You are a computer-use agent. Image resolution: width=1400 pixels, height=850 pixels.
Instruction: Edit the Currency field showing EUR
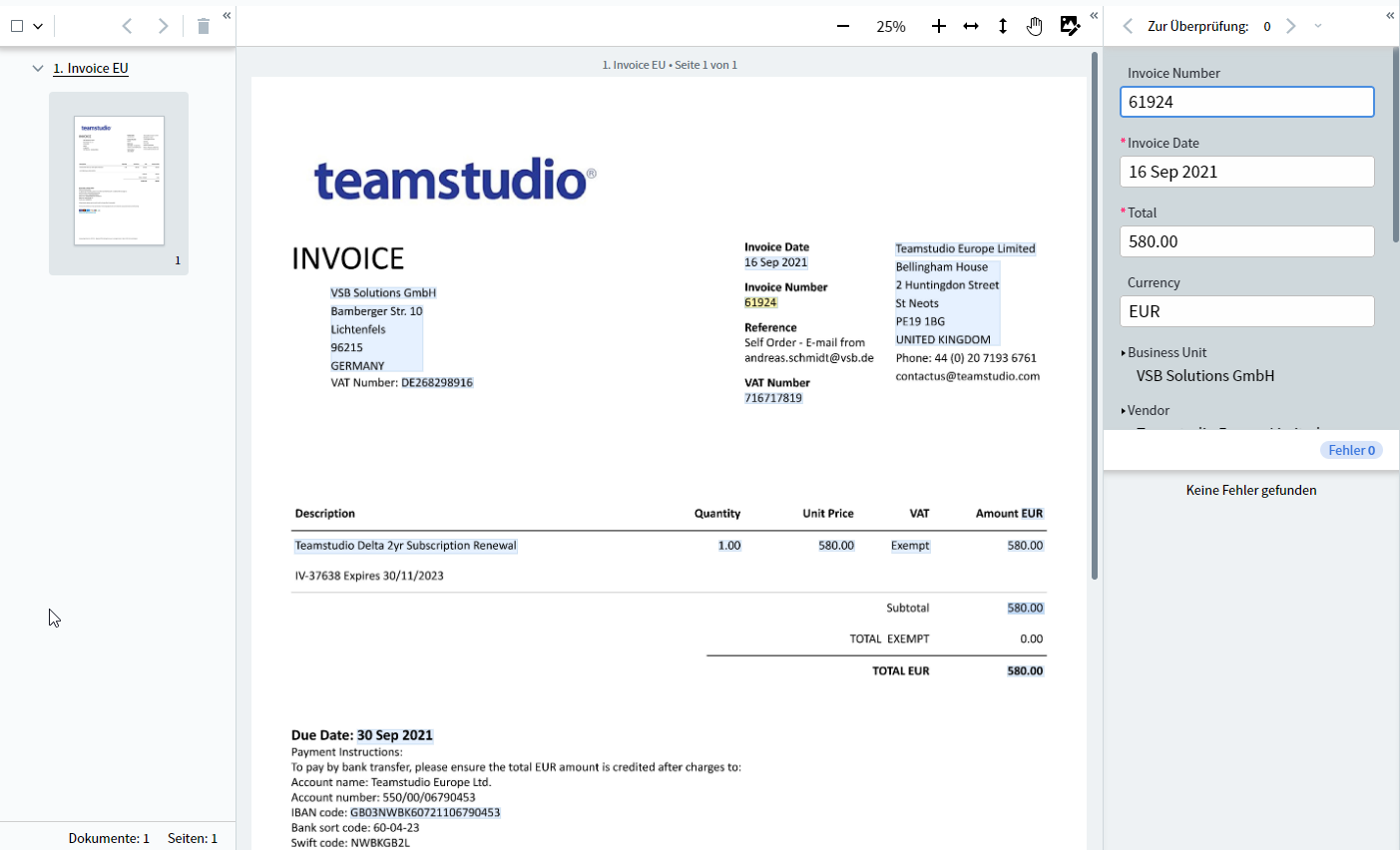coord(1247,311)
